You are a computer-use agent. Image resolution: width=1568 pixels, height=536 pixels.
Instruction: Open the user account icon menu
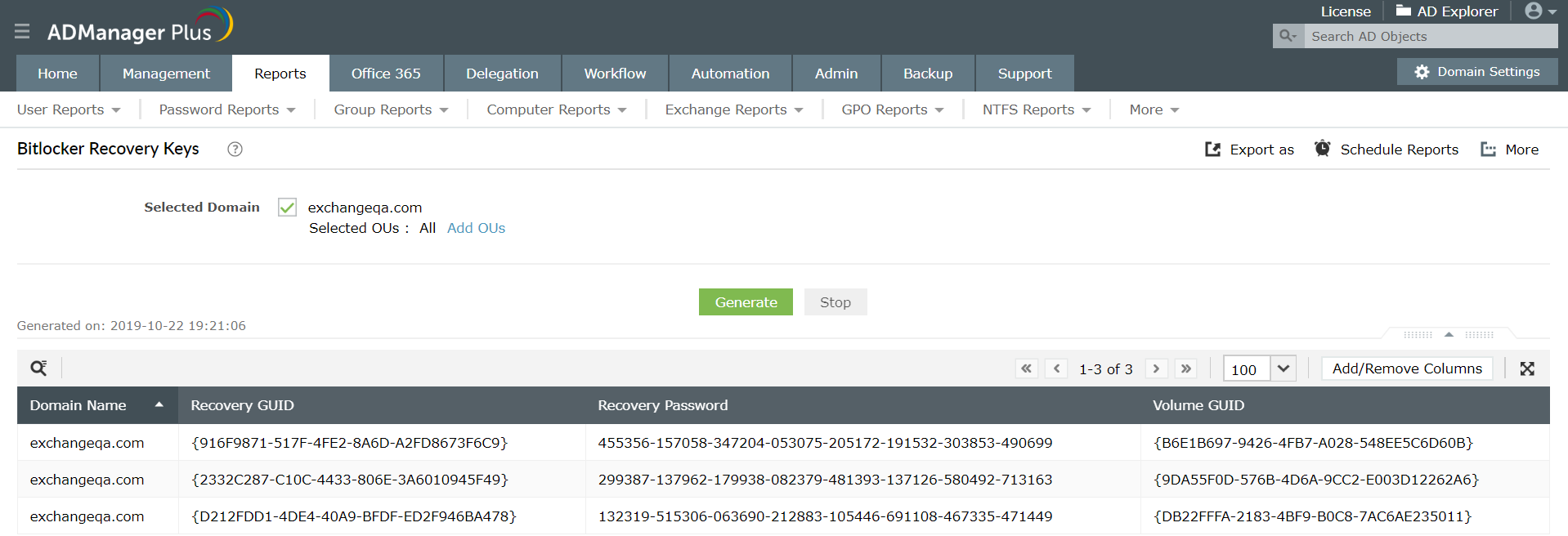pyautogui.click(x=1540, y=11)
